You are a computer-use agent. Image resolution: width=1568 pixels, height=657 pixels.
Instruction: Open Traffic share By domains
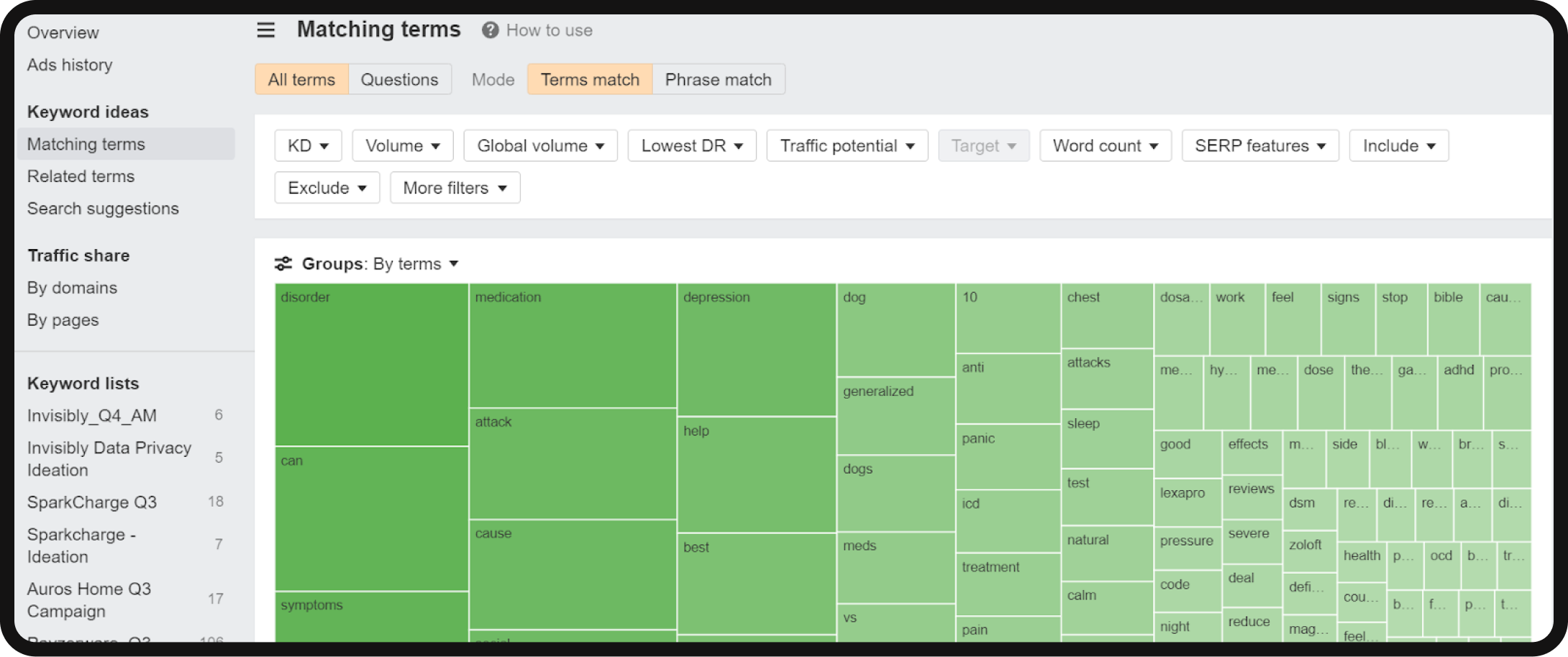(x=72, y=288)
